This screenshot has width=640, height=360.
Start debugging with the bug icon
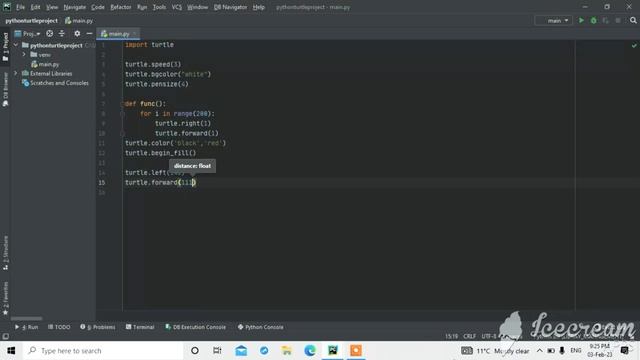pyautogui.click(x=593, y=20)
